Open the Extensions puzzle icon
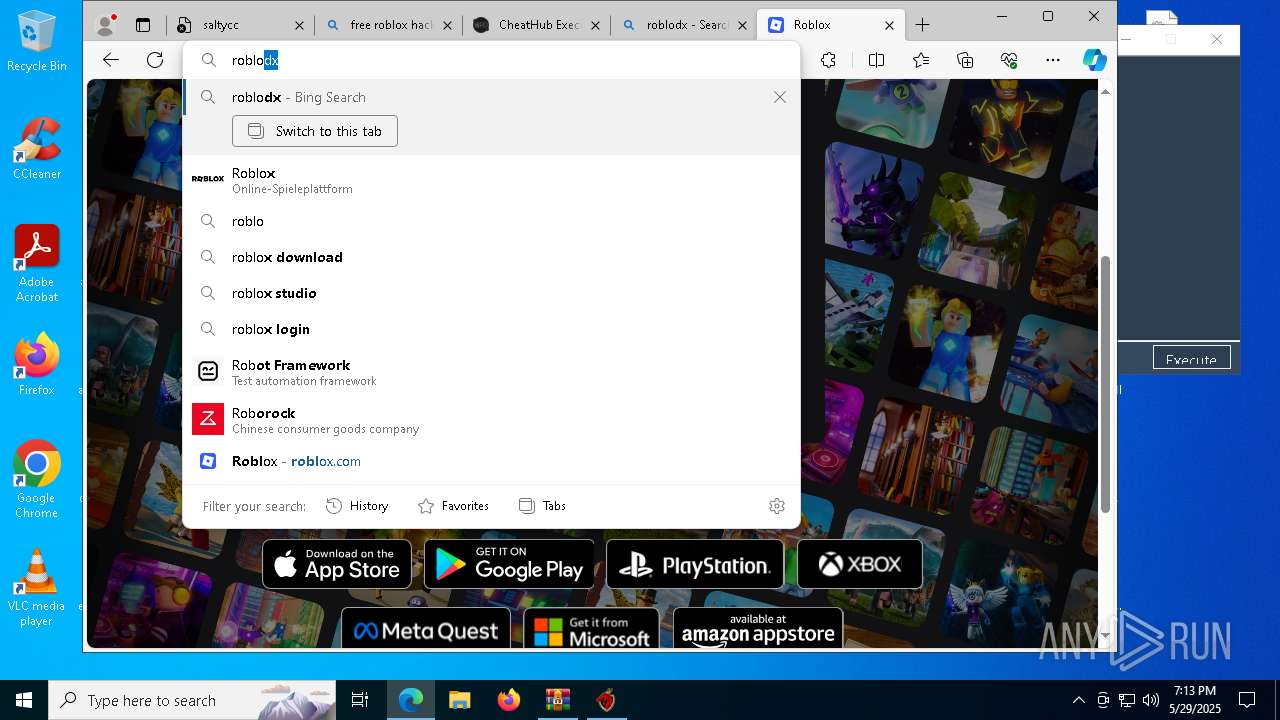 click(x=828, y=60)
